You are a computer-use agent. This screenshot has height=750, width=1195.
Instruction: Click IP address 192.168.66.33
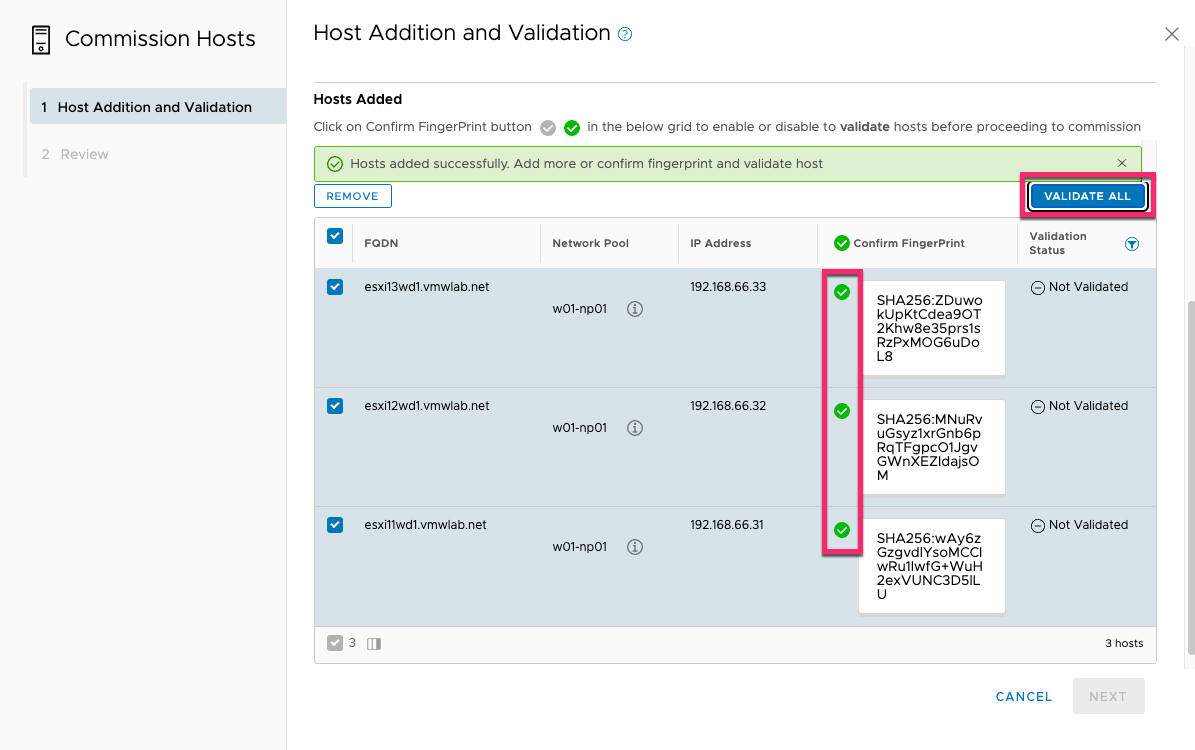728,287
